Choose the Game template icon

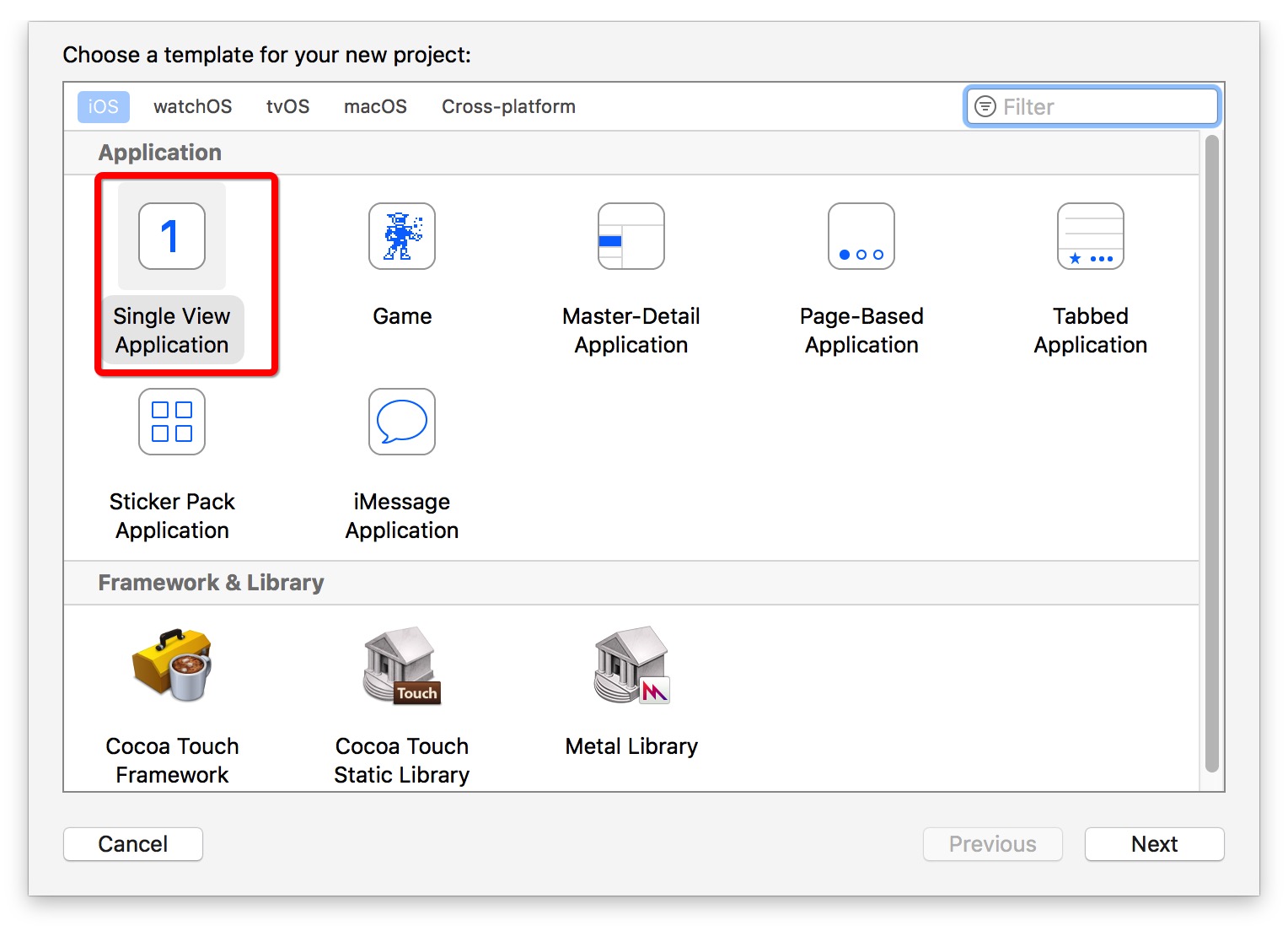coord(402,236)
